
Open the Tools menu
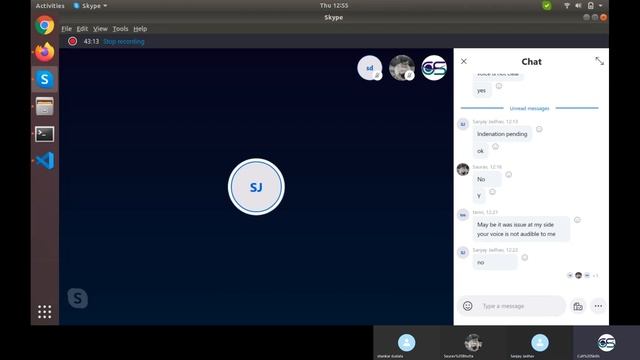point(120,29)
